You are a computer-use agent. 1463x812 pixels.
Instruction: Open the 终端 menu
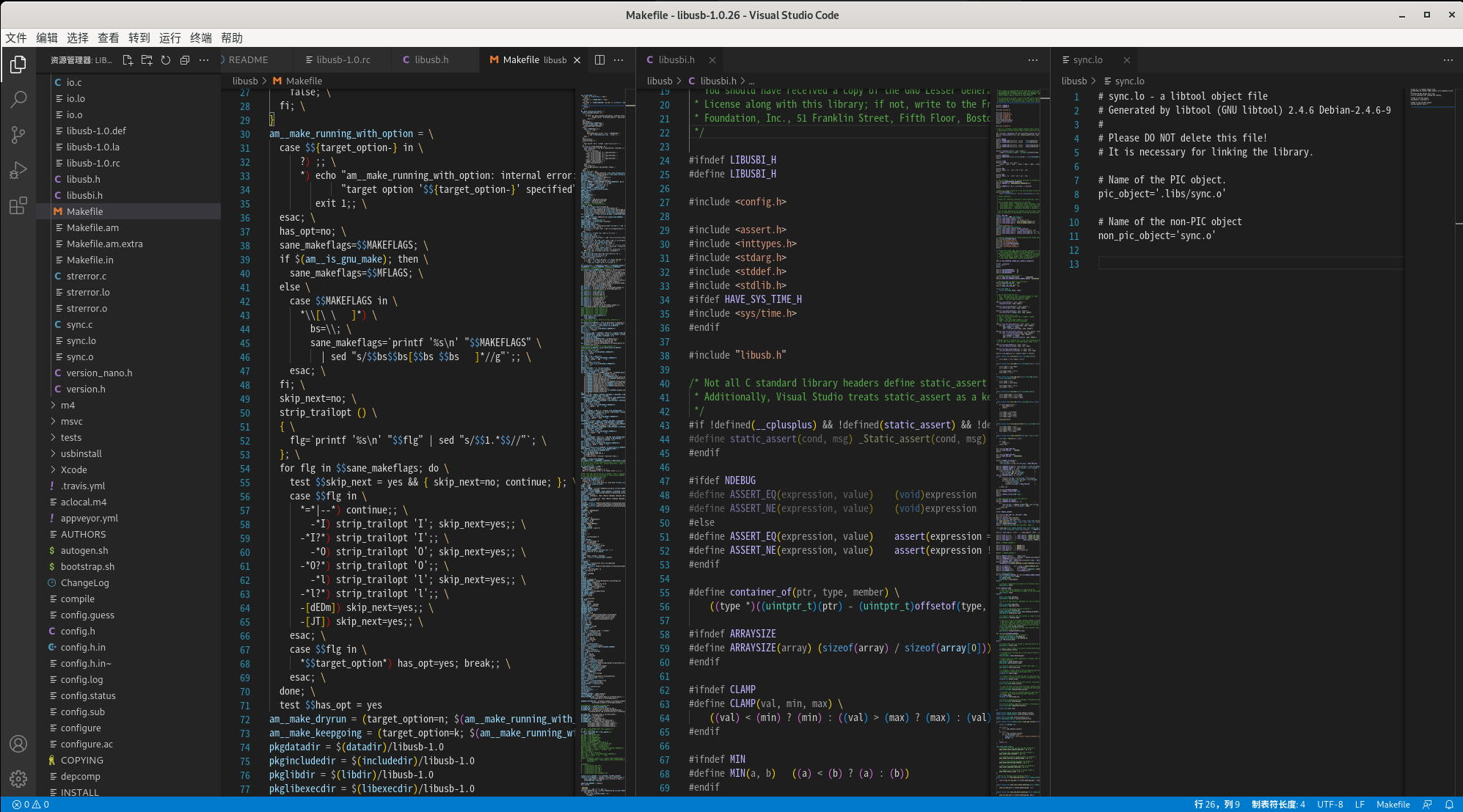[201, 38]
